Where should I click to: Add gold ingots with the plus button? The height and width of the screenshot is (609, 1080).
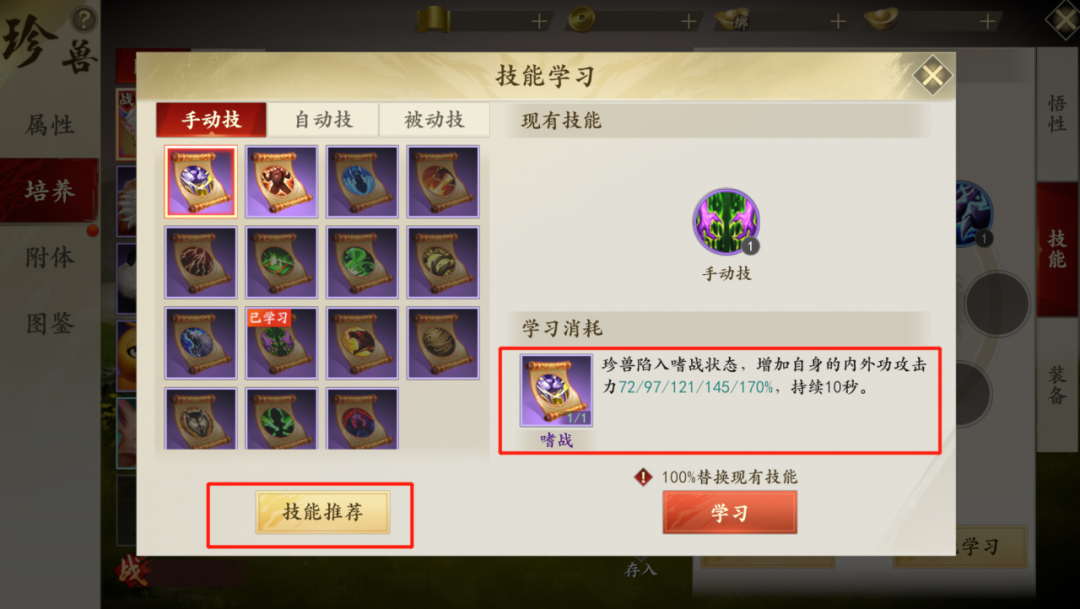(987, 21)
